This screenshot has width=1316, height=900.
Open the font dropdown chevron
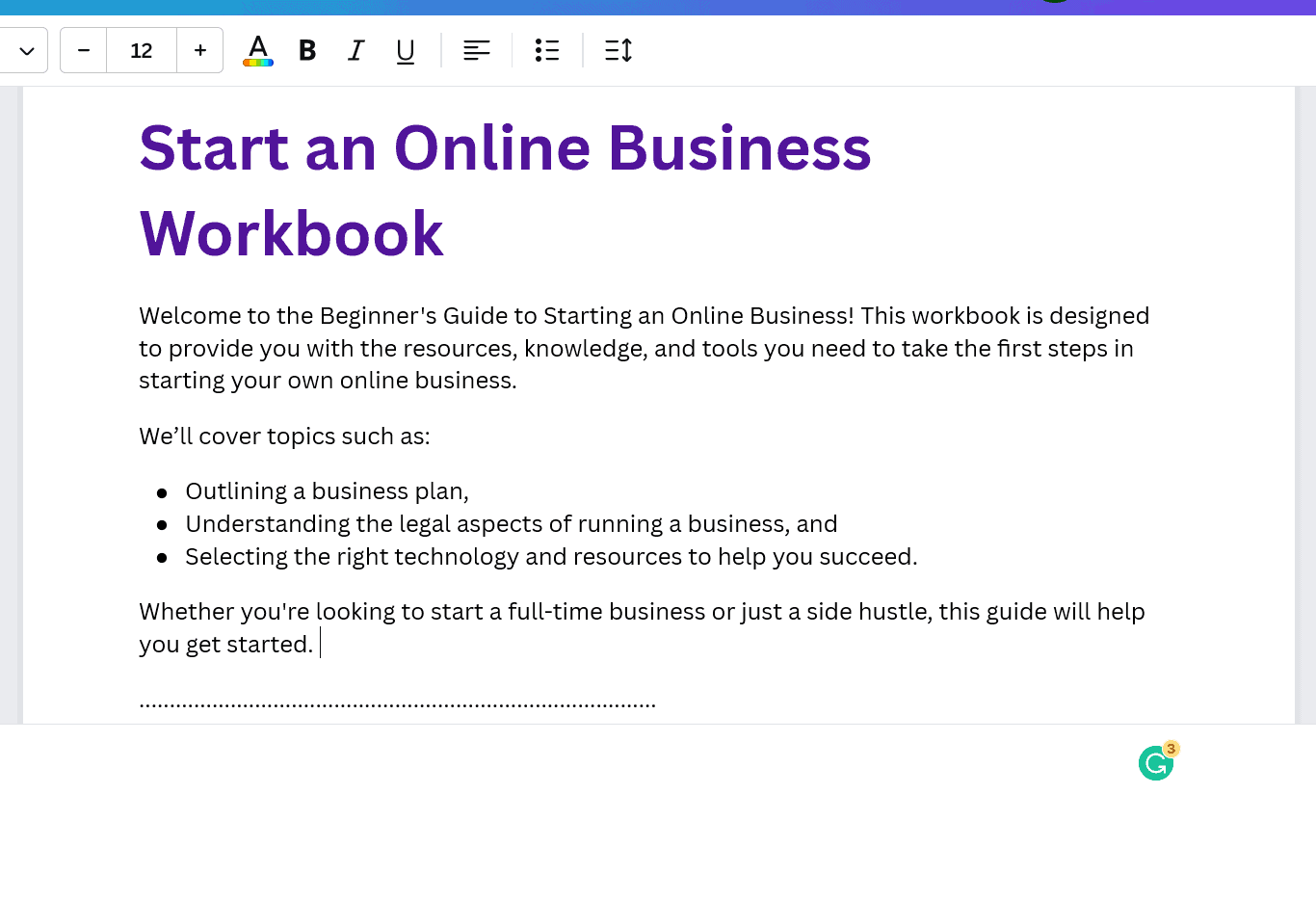pyautogui.click(x=27, y=51)
